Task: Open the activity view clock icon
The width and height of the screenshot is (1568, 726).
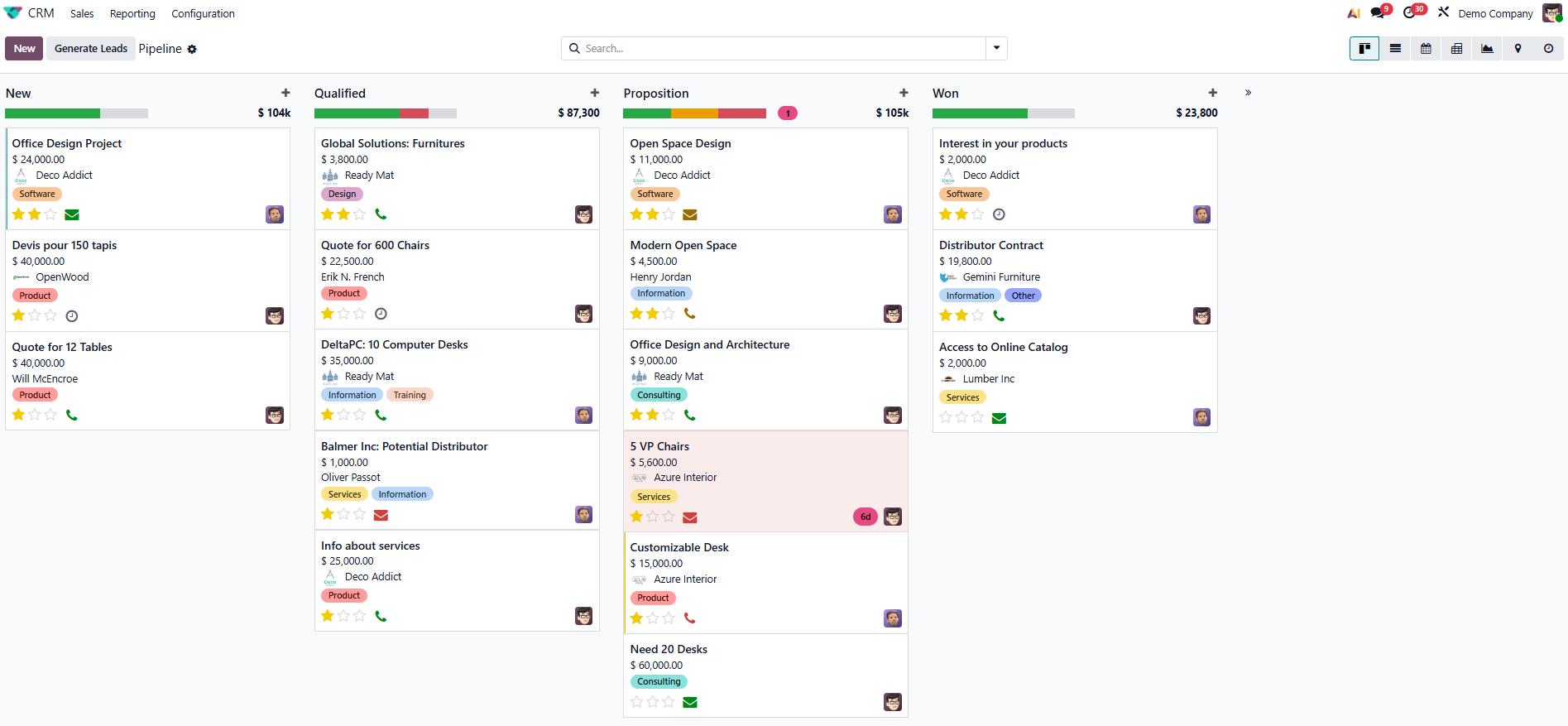Action: tap(1548, 49)
